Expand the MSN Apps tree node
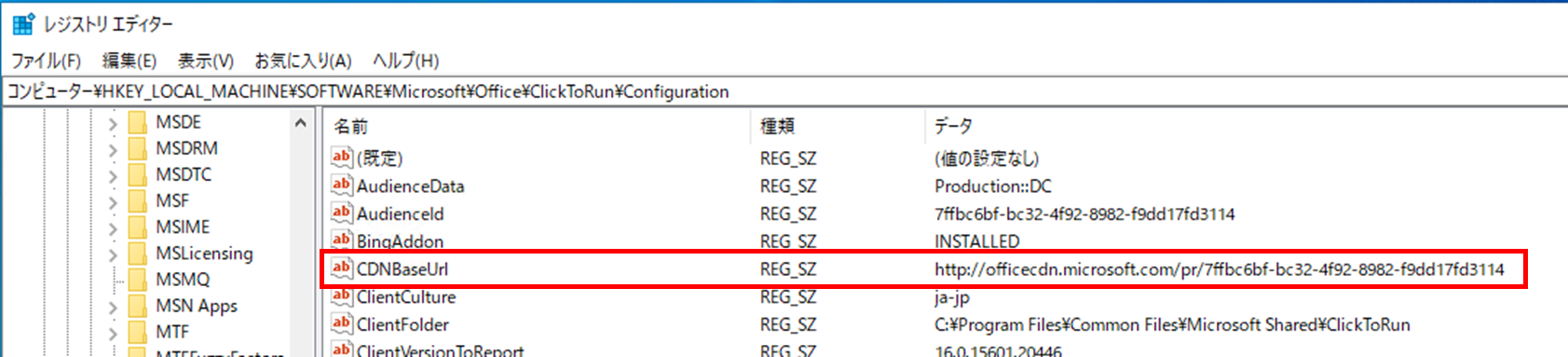1568x357 pixels. (x=113, y=307)
